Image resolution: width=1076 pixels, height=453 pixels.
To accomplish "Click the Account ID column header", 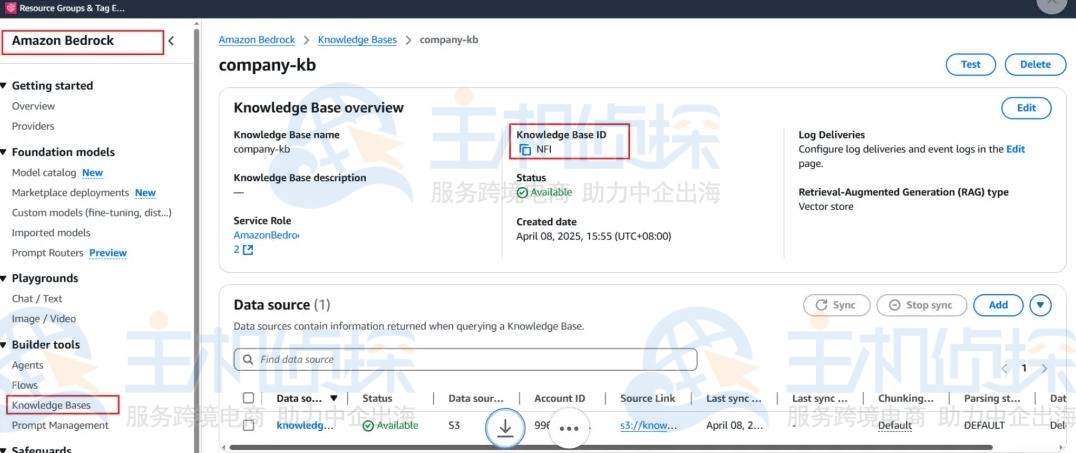I will (560, 398).
